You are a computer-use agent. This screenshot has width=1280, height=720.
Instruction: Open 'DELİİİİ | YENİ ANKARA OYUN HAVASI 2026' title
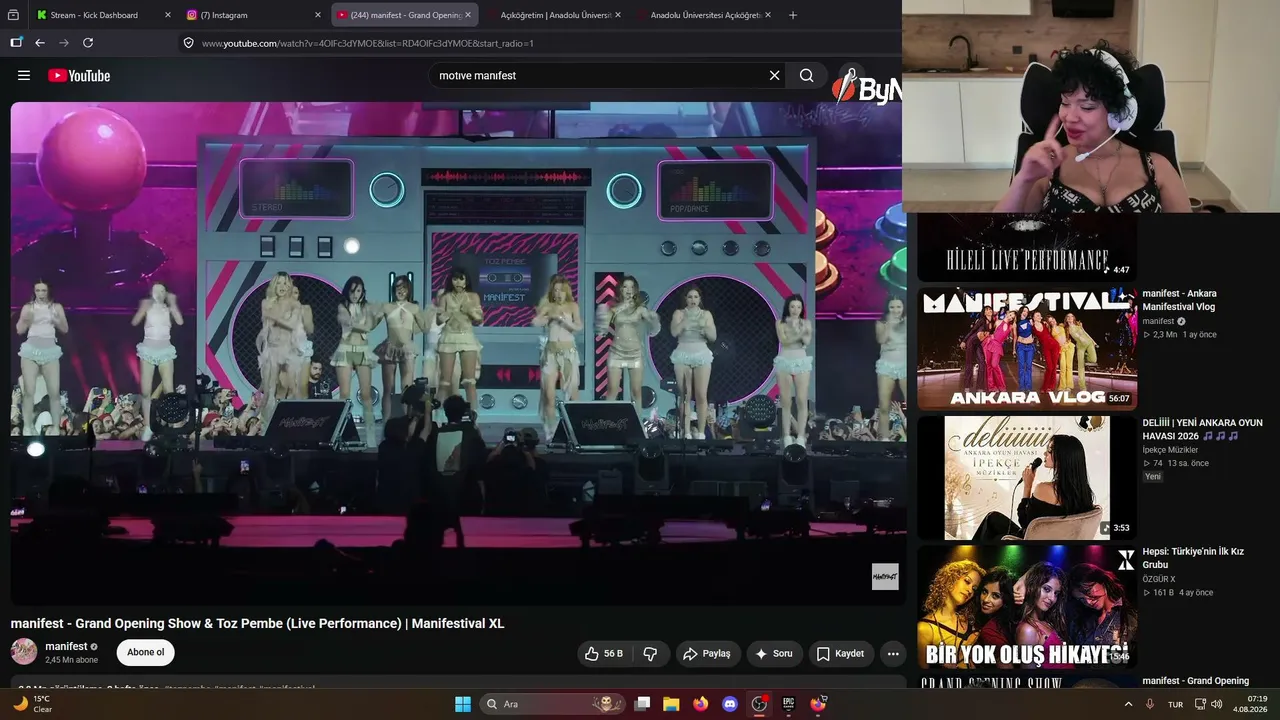pos(1203,429)
